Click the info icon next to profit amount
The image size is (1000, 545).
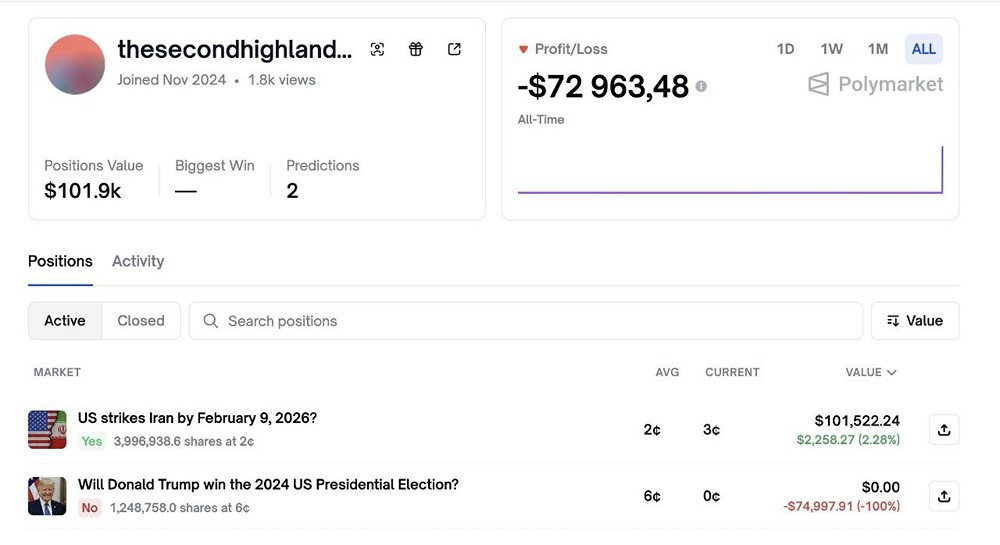(x=701, y=87)
